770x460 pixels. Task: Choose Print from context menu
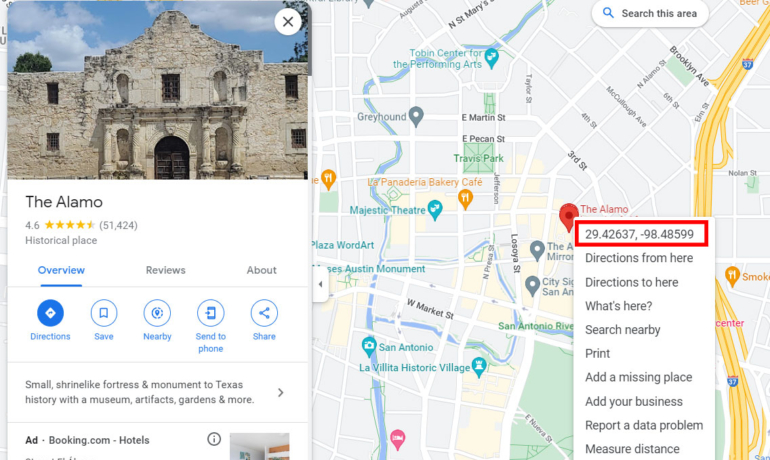[x=597, y=353]
